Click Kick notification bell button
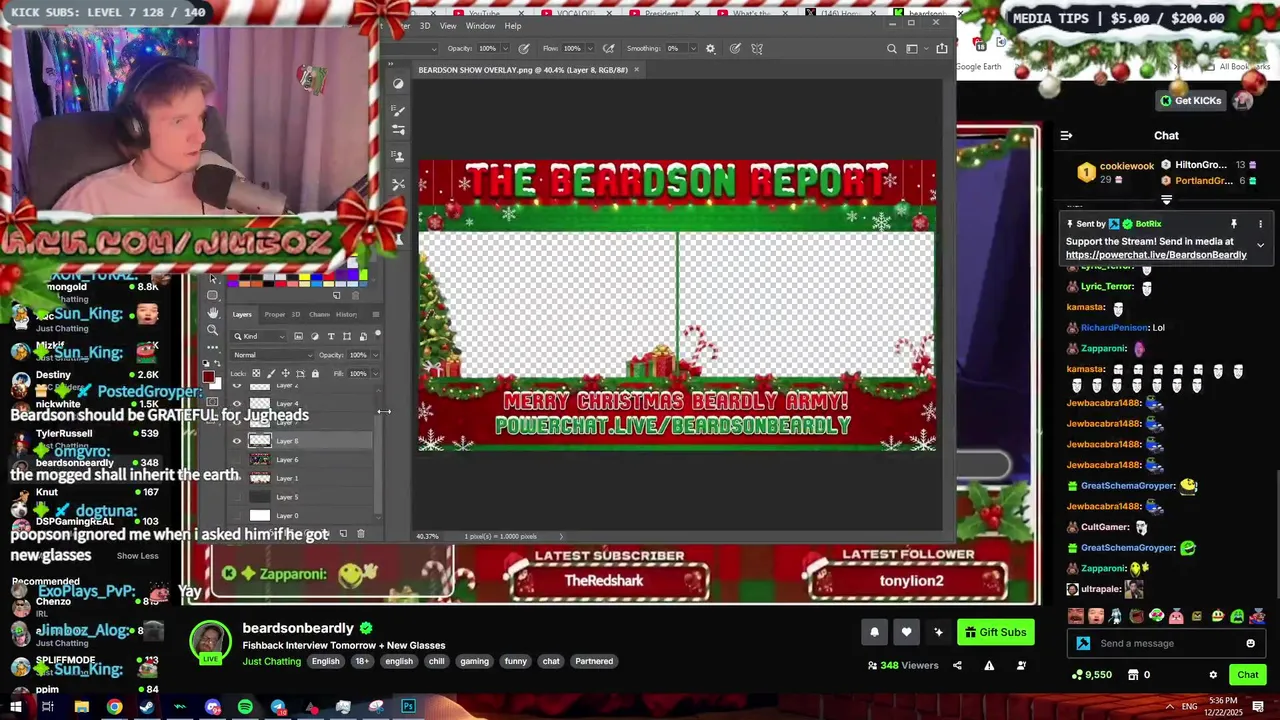The image size is (1280, 720). (x=874, y=632)
